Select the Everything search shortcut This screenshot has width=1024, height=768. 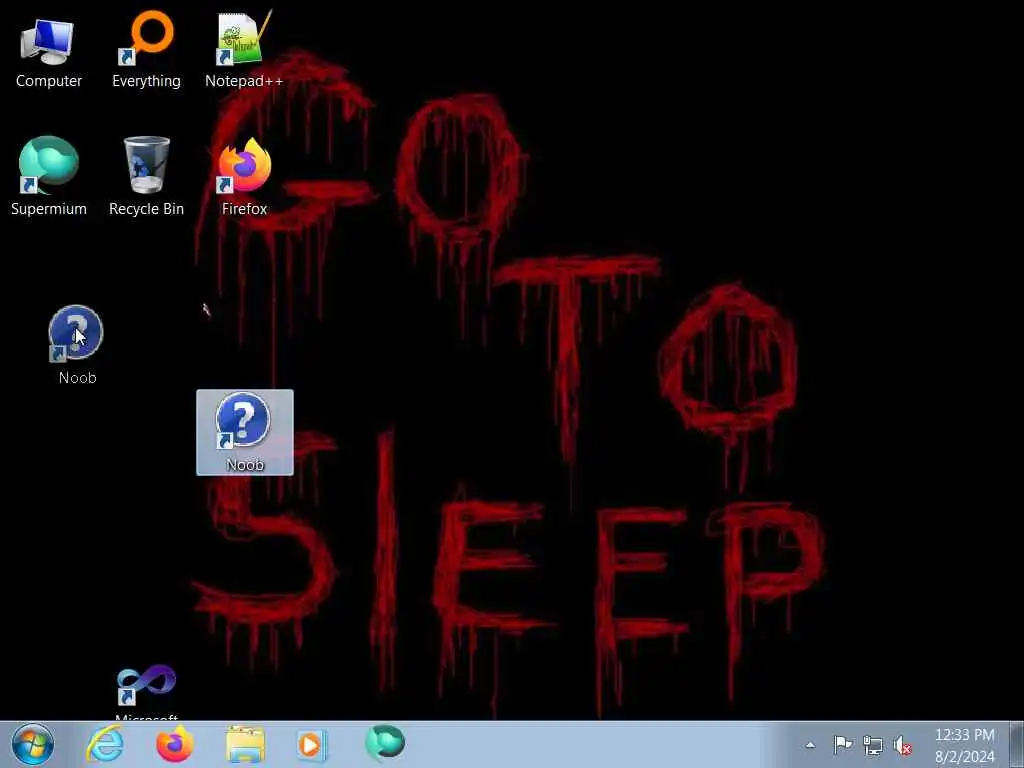[x=146, y=51]
